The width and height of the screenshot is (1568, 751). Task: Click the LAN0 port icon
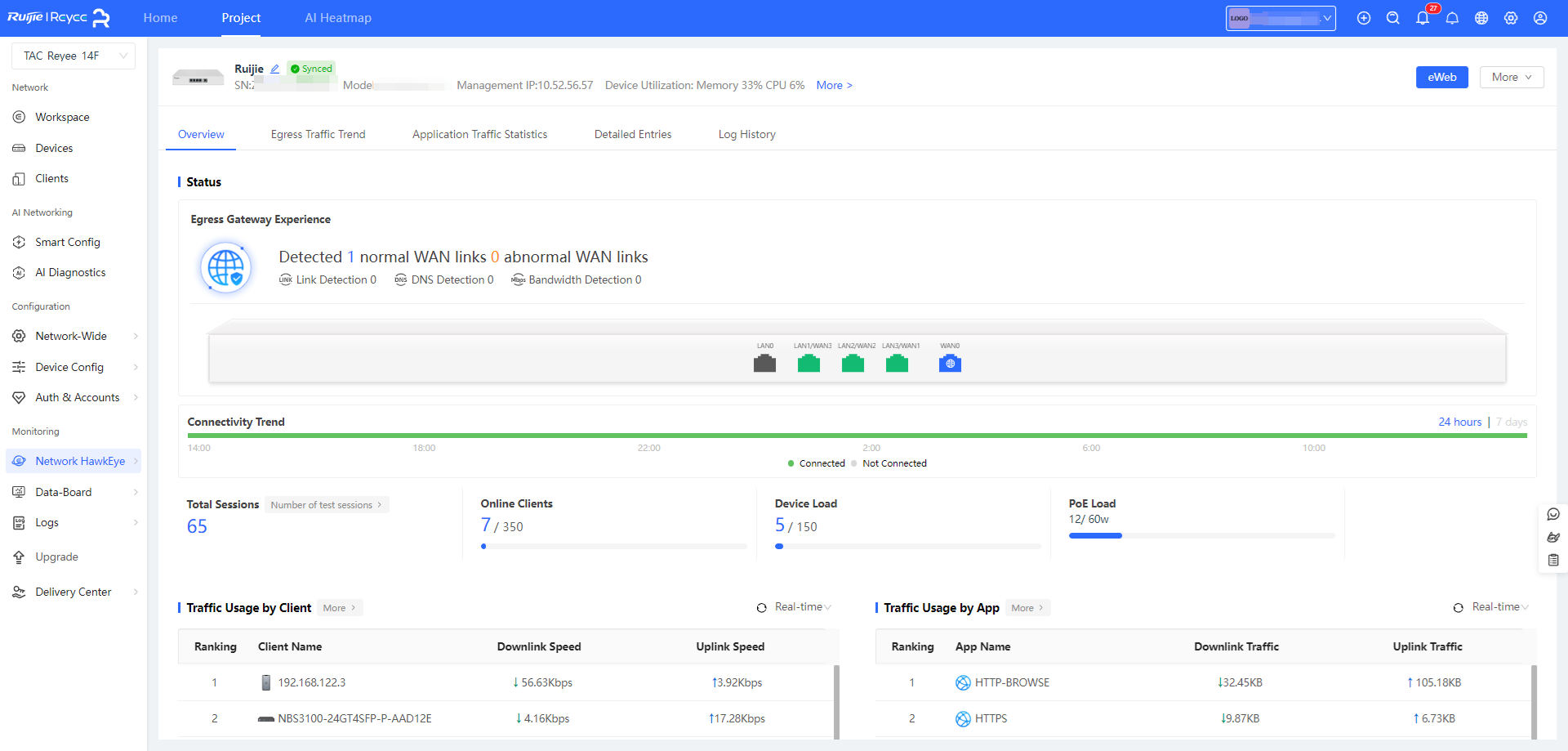tap(764, 364)
